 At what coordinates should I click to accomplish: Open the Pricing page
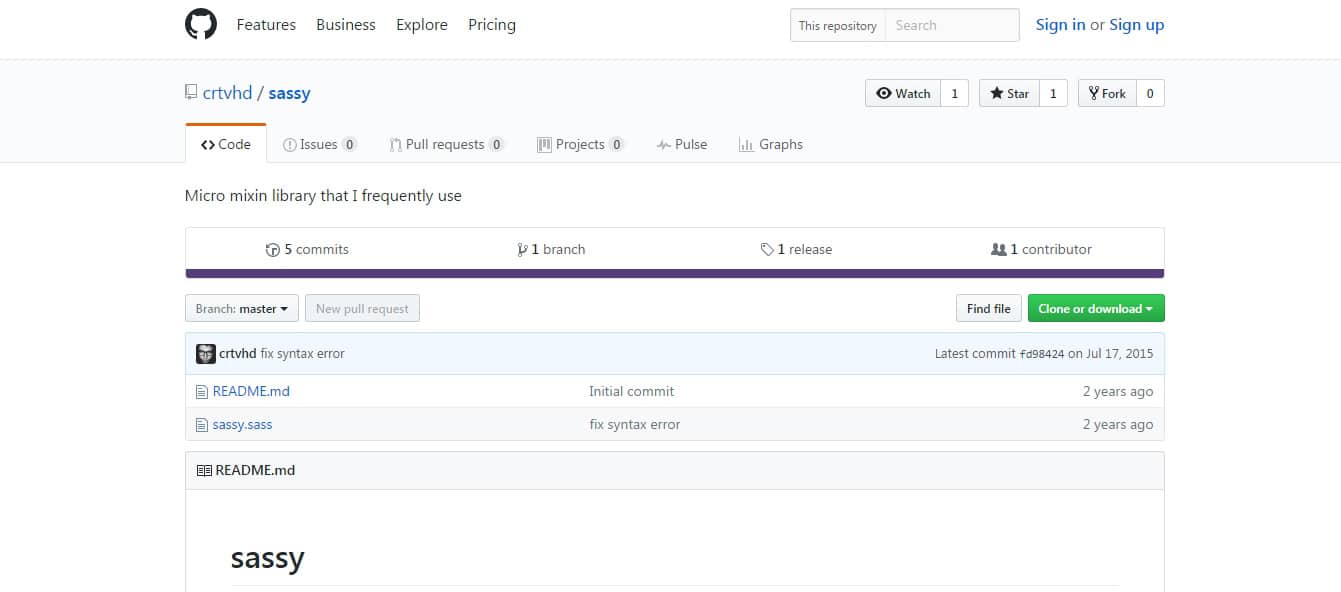coord(492,24)
